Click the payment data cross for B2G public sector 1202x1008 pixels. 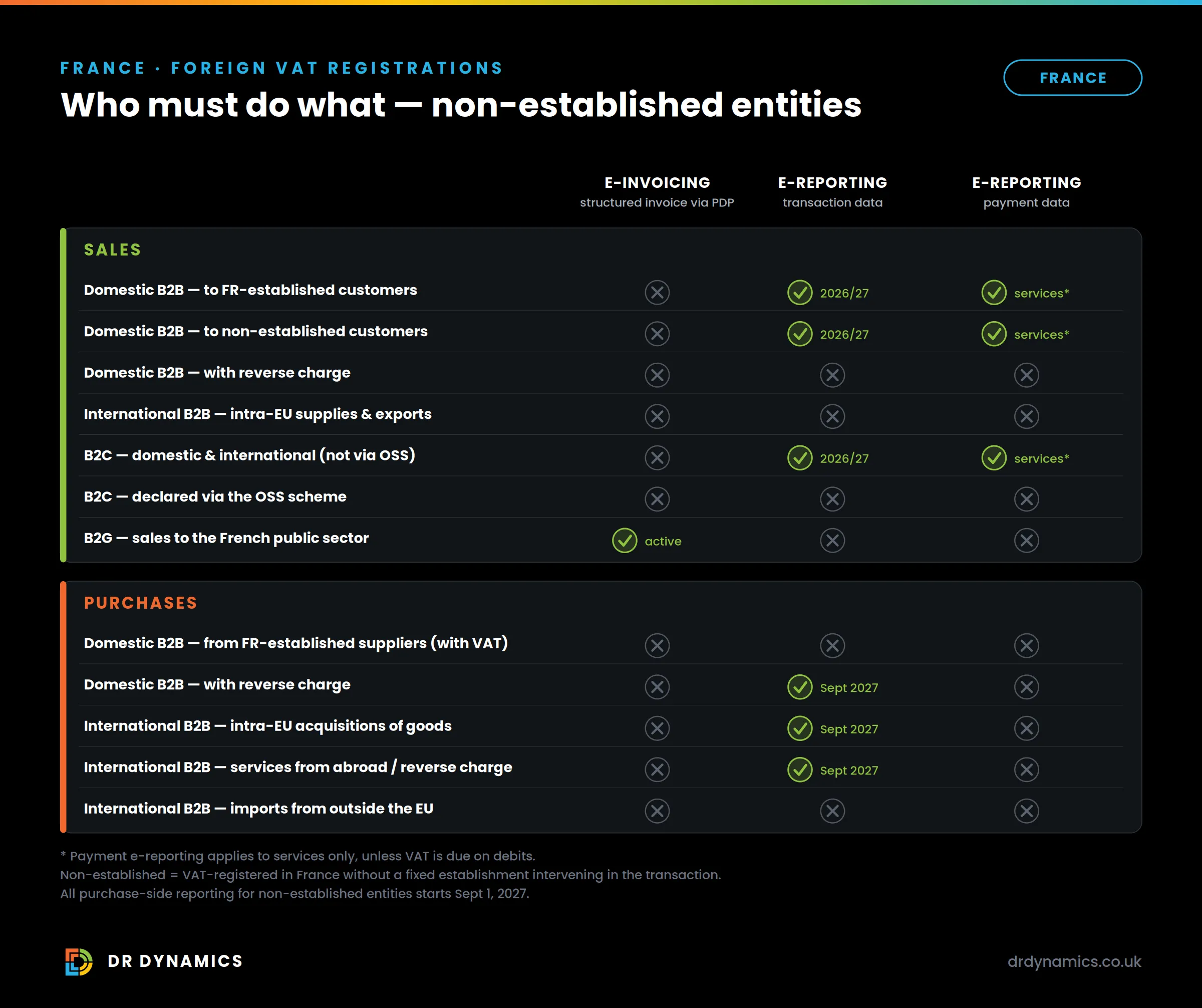click(1026, 541)
